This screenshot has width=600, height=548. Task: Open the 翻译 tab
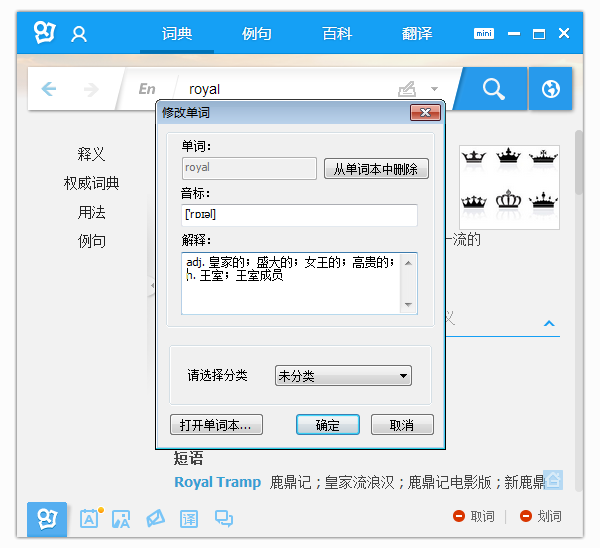click(x=417, y=34)
